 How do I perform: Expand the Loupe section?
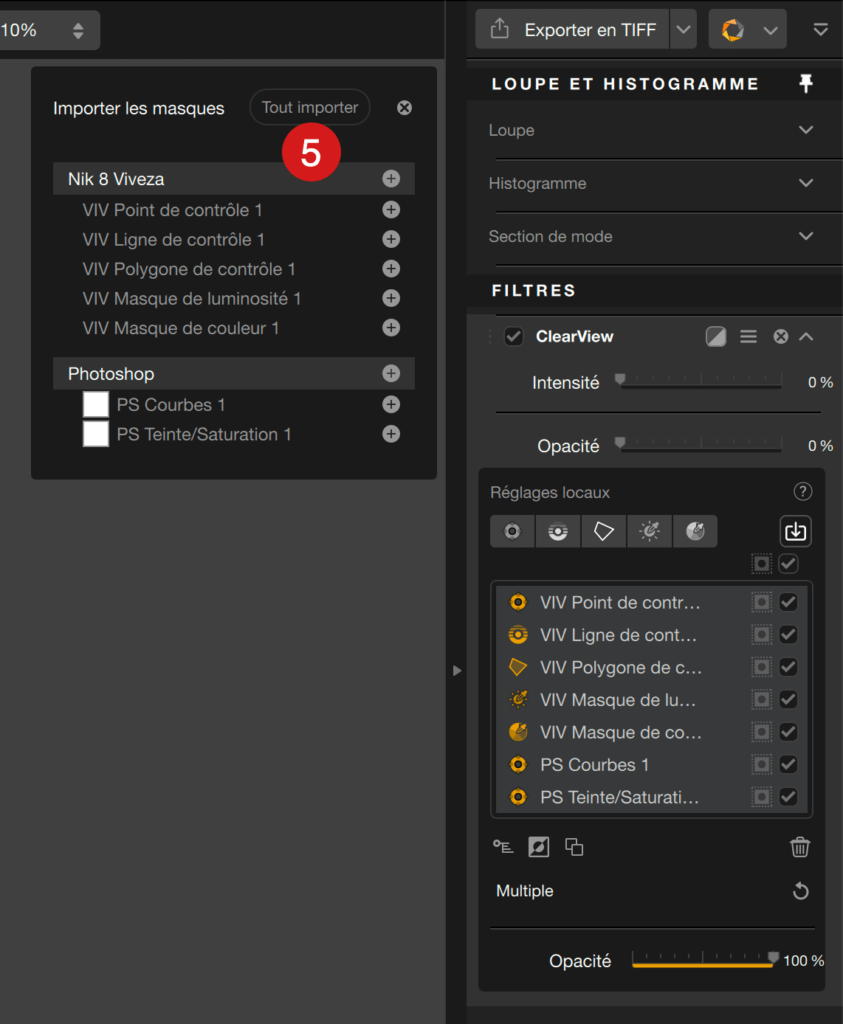pos(806,130)
